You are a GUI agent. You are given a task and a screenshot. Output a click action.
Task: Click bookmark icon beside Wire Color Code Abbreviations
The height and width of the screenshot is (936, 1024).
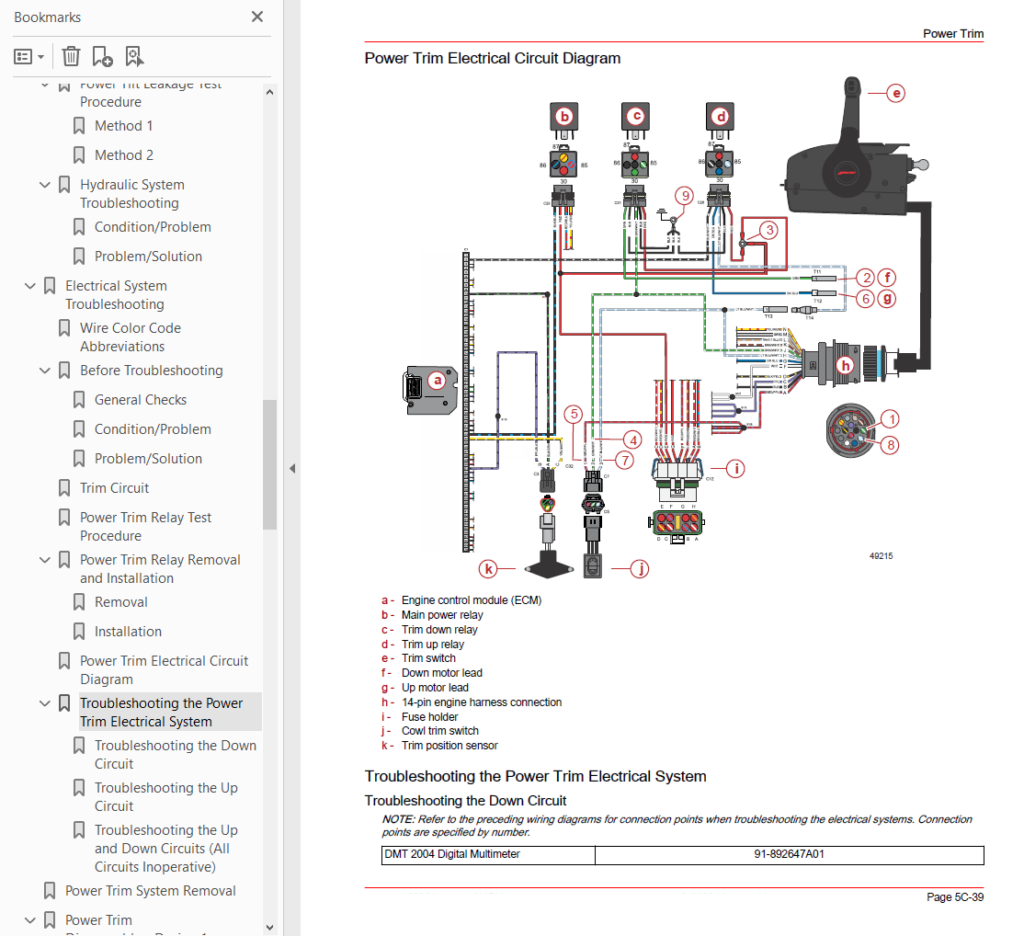tap(64, 328)
